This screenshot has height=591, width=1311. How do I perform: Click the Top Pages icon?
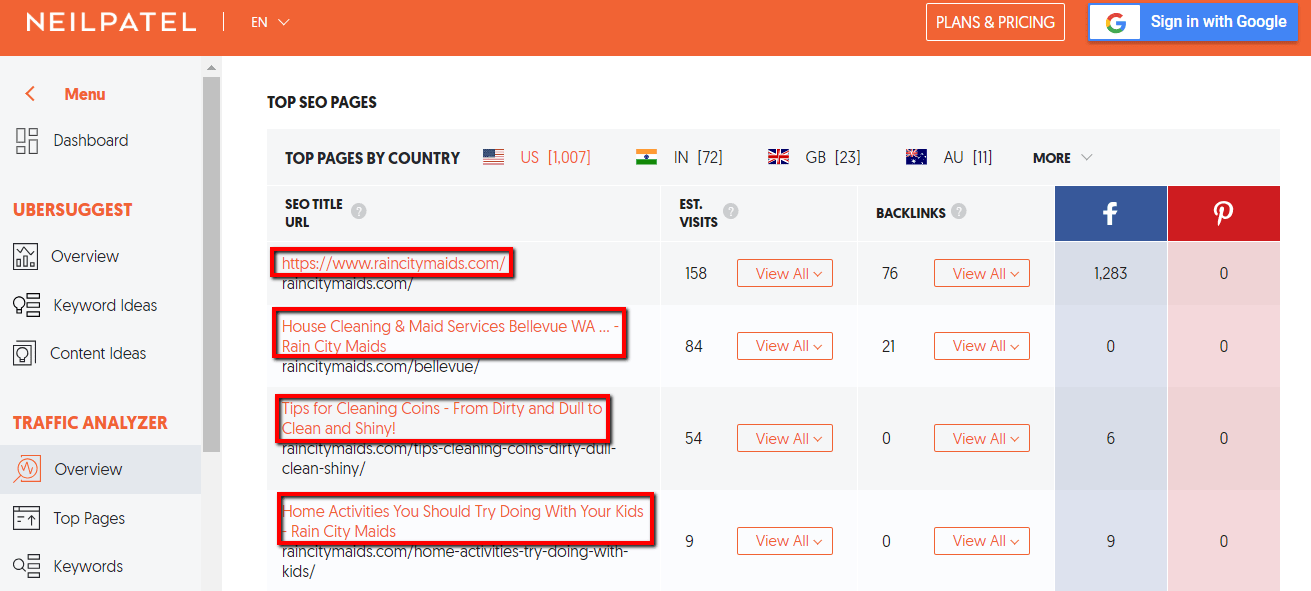pos(25,518)
